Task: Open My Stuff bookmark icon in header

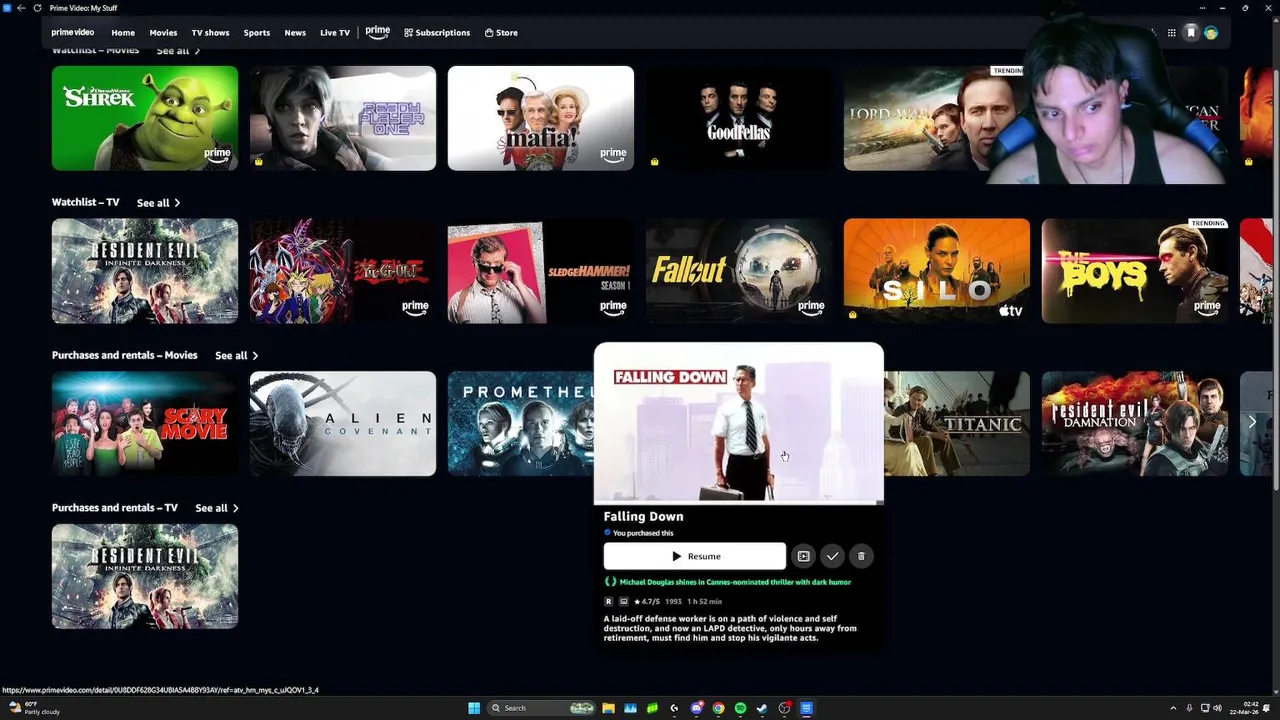Action: coord(1191,33)
